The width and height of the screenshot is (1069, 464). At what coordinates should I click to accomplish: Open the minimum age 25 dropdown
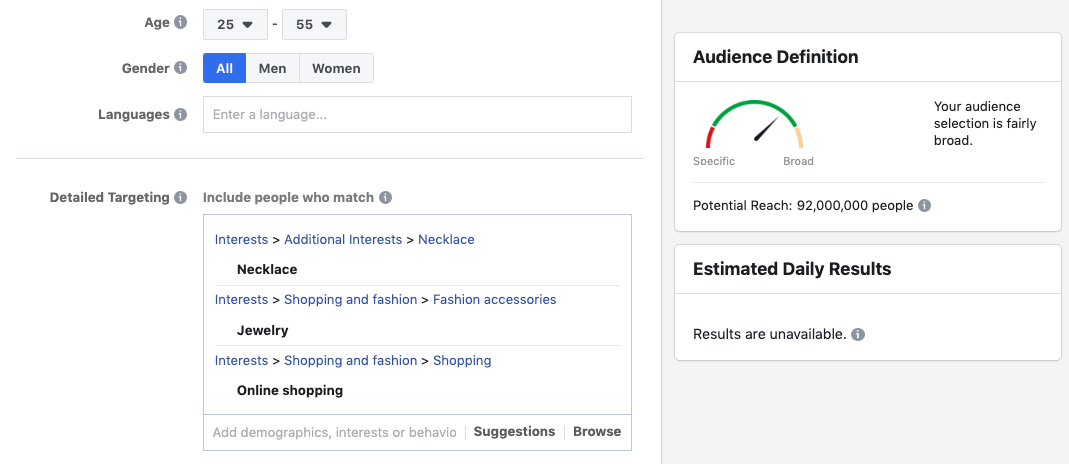click(235, 24)
